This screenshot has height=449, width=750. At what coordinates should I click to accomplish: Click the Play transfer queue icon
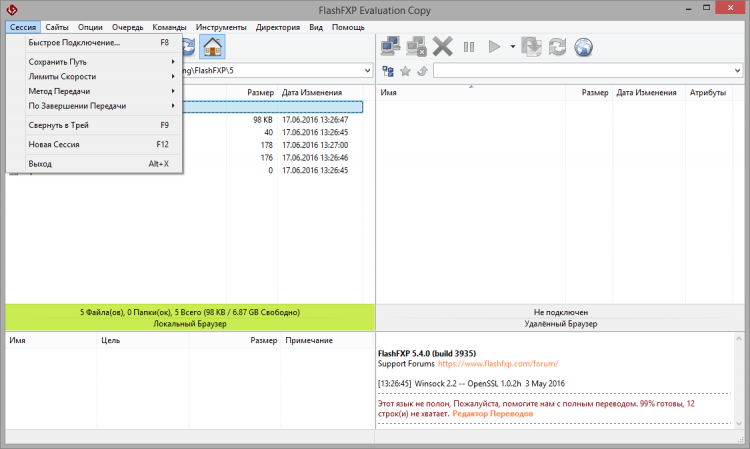[494, 47]
